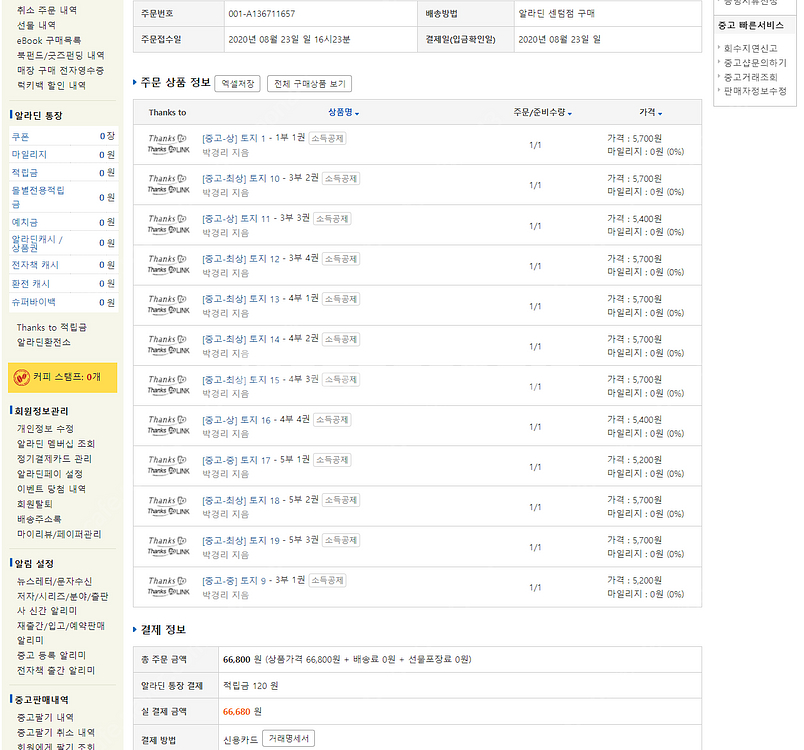804x750 pixels.
Task: Open product link 토지 18 - 5부 2권
Action: 260,500
